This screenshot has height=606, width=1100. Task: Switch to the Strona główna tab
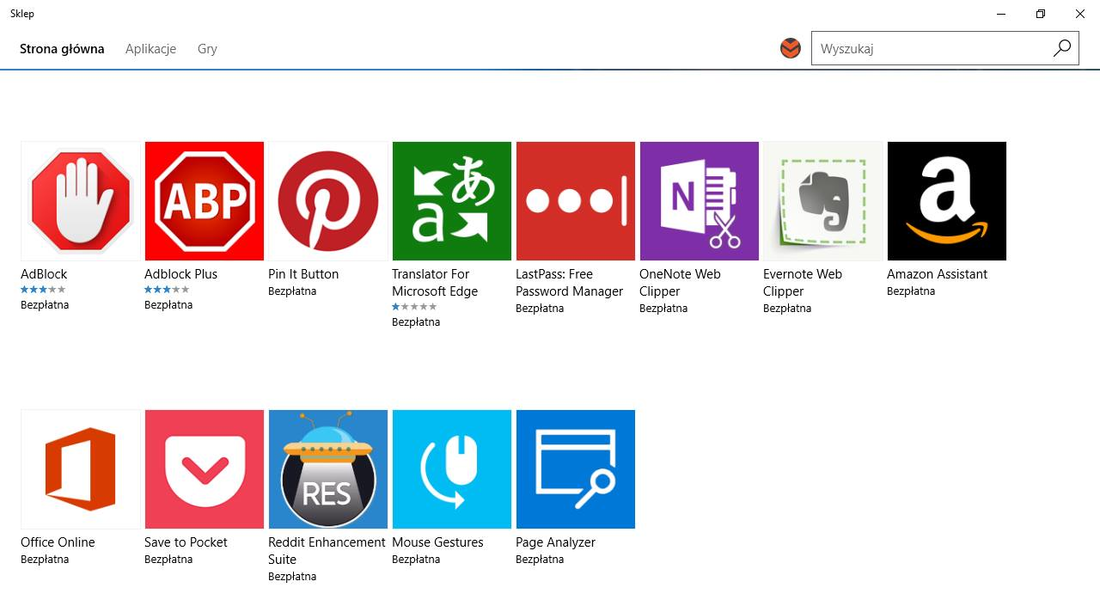coord(62,49)
